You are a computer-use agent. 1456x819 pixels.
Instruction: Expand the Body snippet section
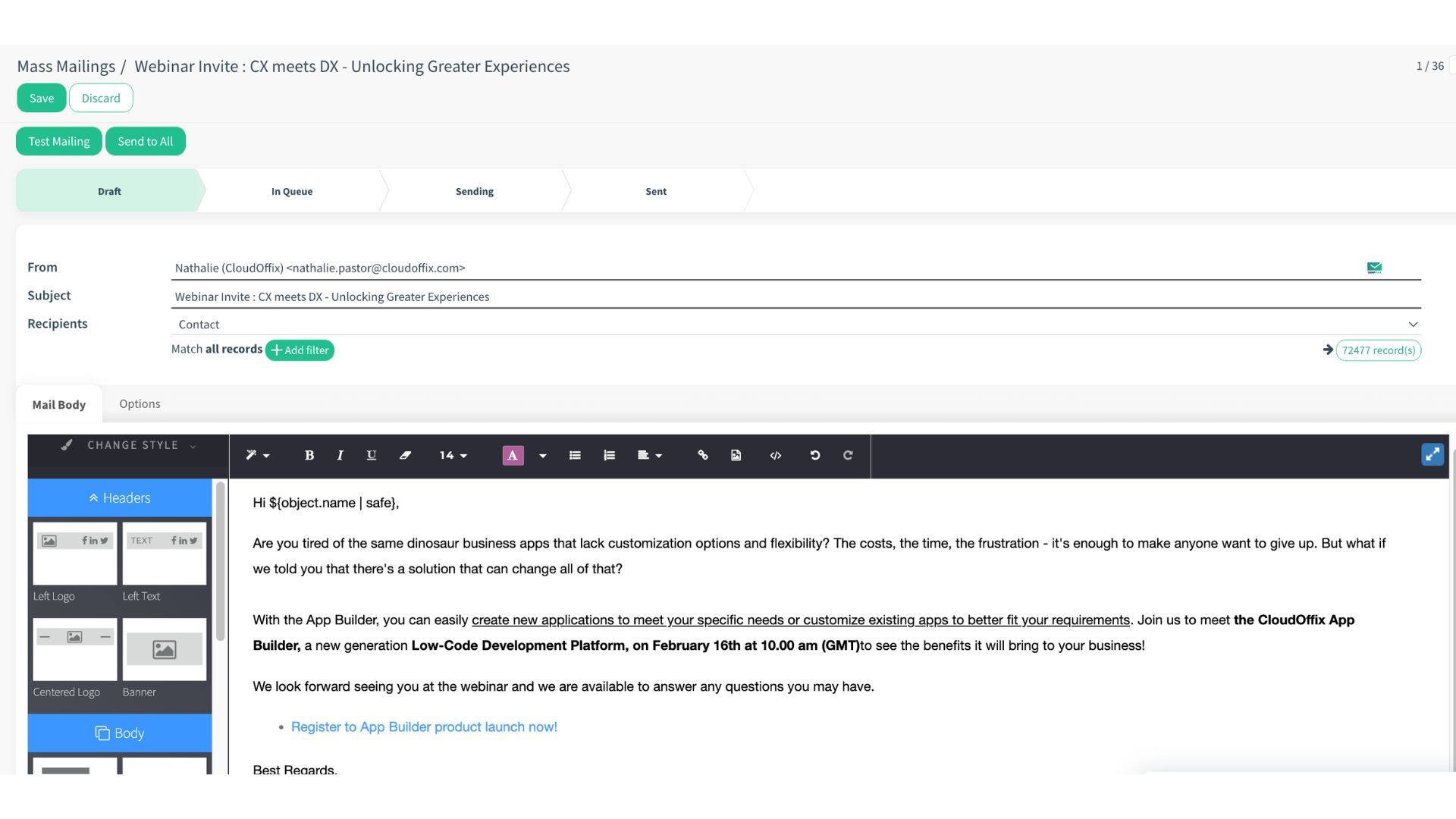(x=120, y=733)
